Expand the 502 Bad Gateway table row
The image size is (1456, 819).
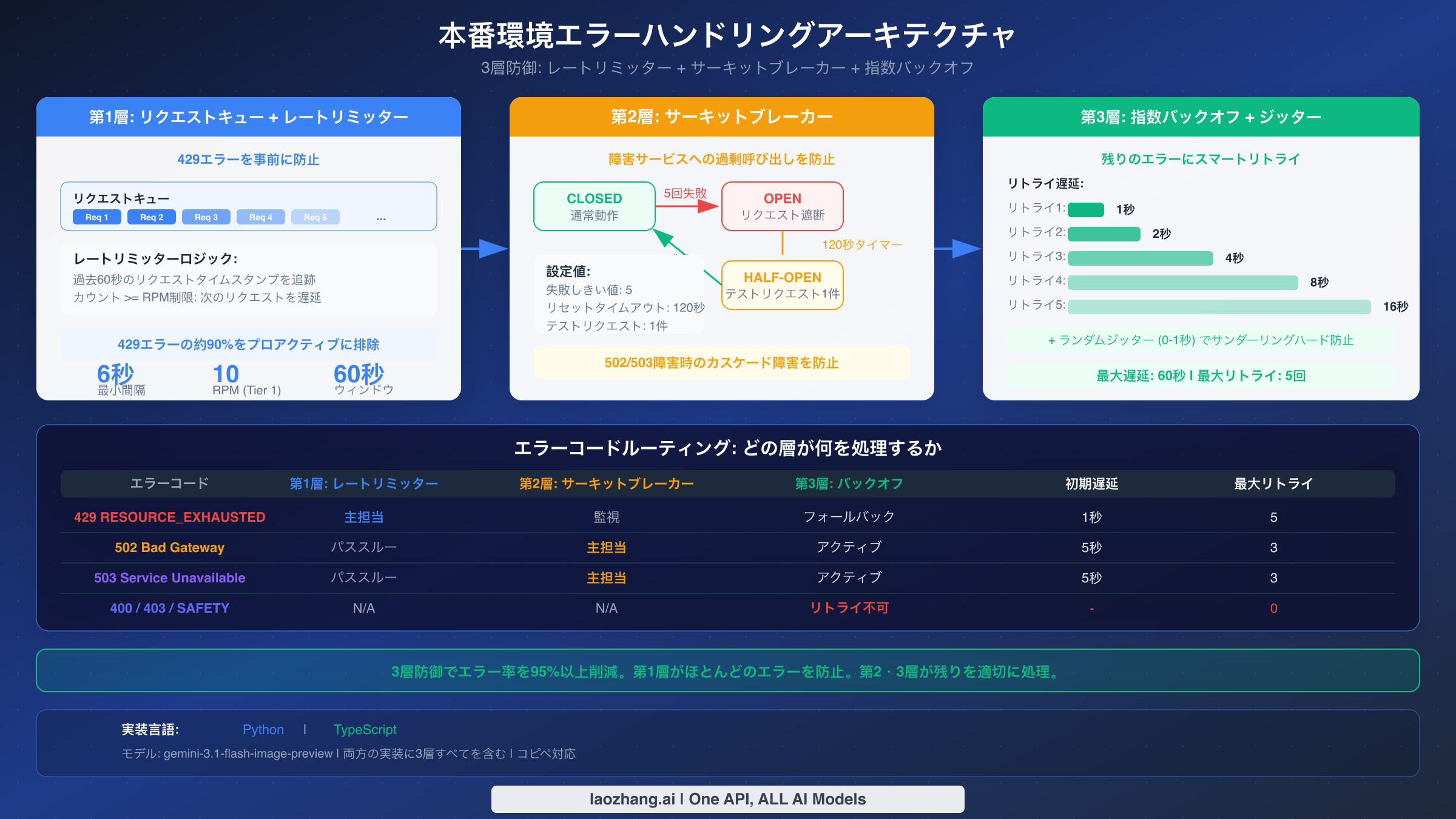[170, 547]
